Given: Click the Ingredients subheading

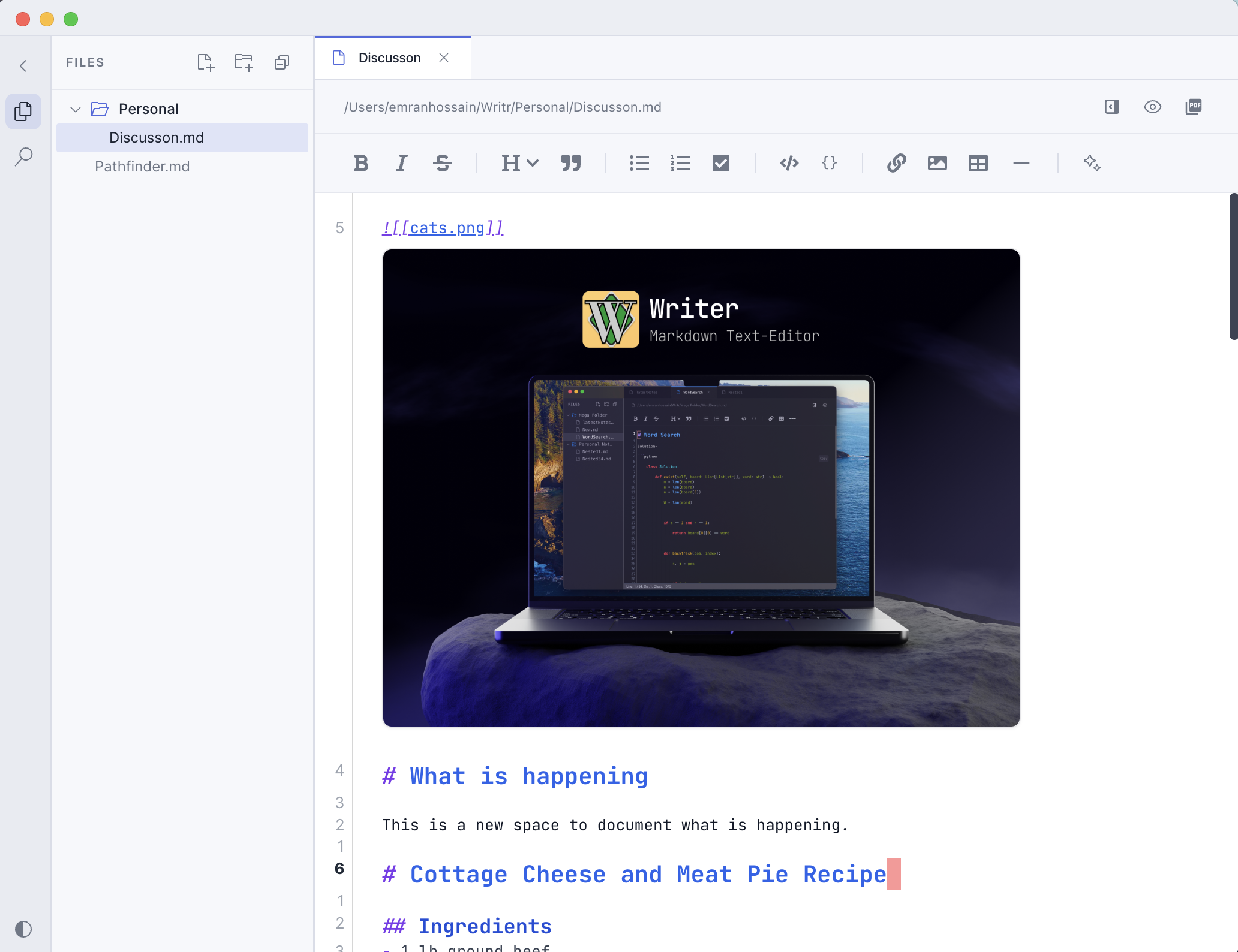Looking at the screenshot, I should (x=467, y=926).
